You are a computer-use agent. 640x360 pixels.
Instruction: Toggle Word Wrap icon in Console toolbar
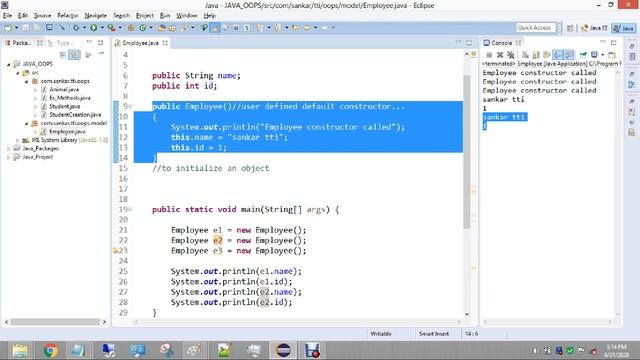(x=547, y=55)
